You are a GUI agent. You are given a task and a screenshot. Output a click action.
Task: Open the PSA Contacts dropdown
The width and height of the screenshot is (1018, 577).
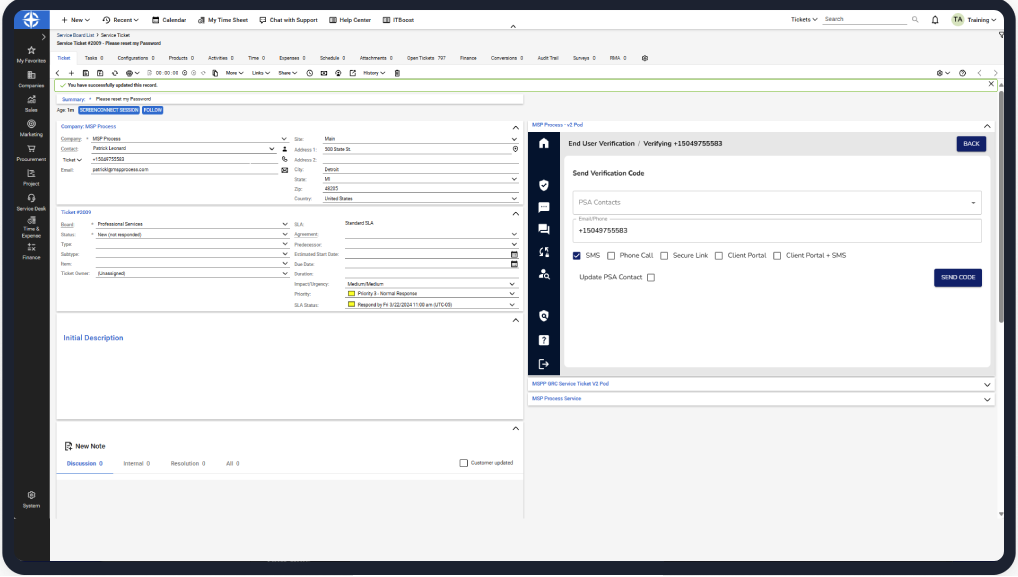tap(776, 203)
